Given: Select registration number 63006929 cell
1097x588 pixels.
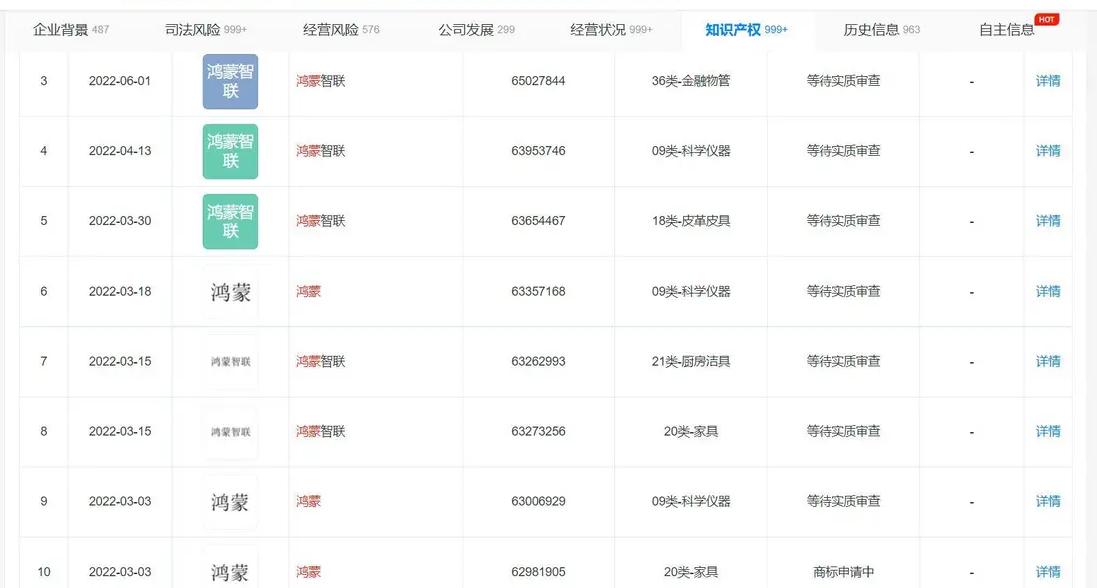Looking at the screenshot, I should 538,502.
